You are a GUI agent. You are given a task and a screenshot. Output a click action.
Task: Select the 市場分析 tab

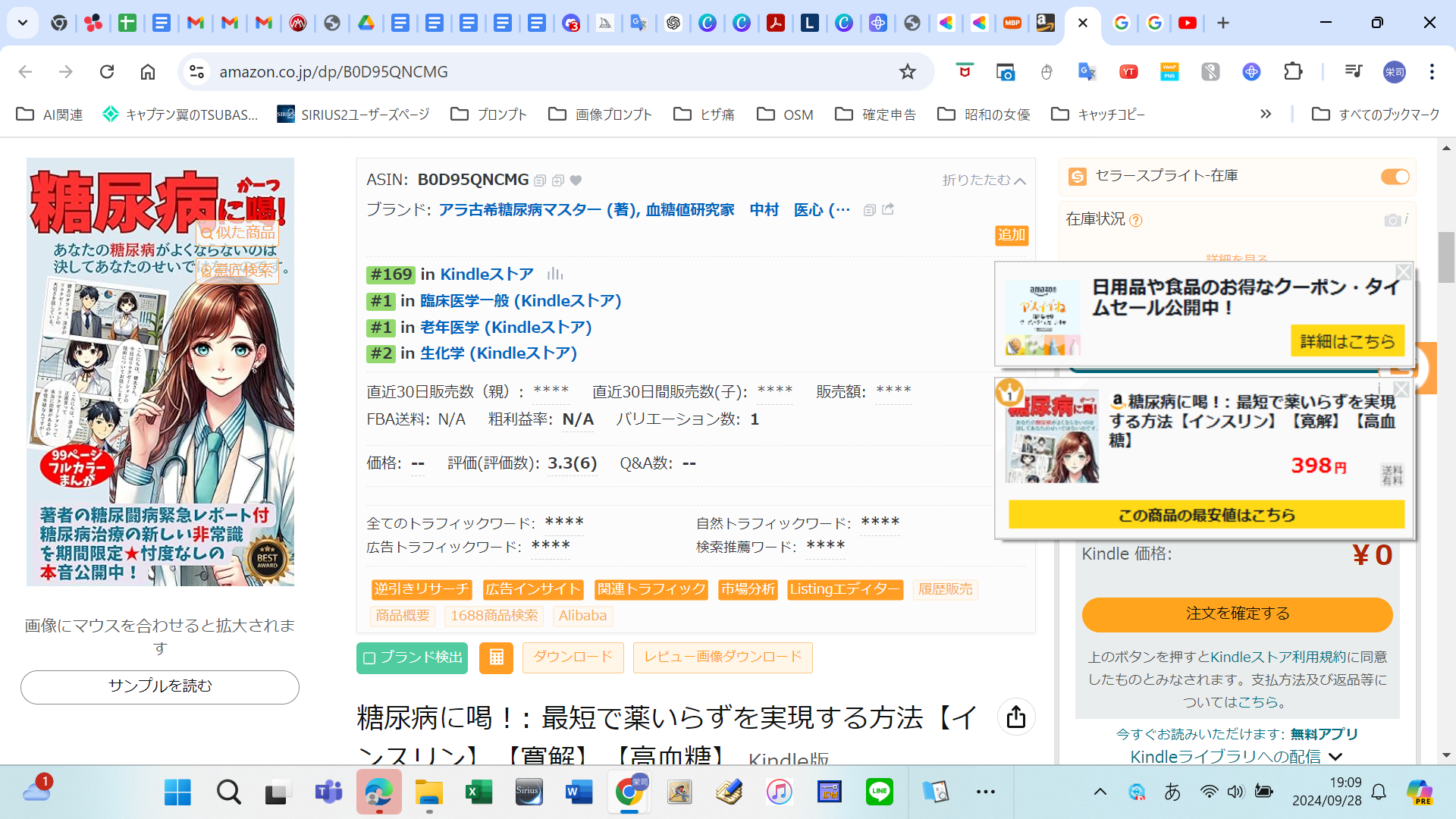(748, 589)
